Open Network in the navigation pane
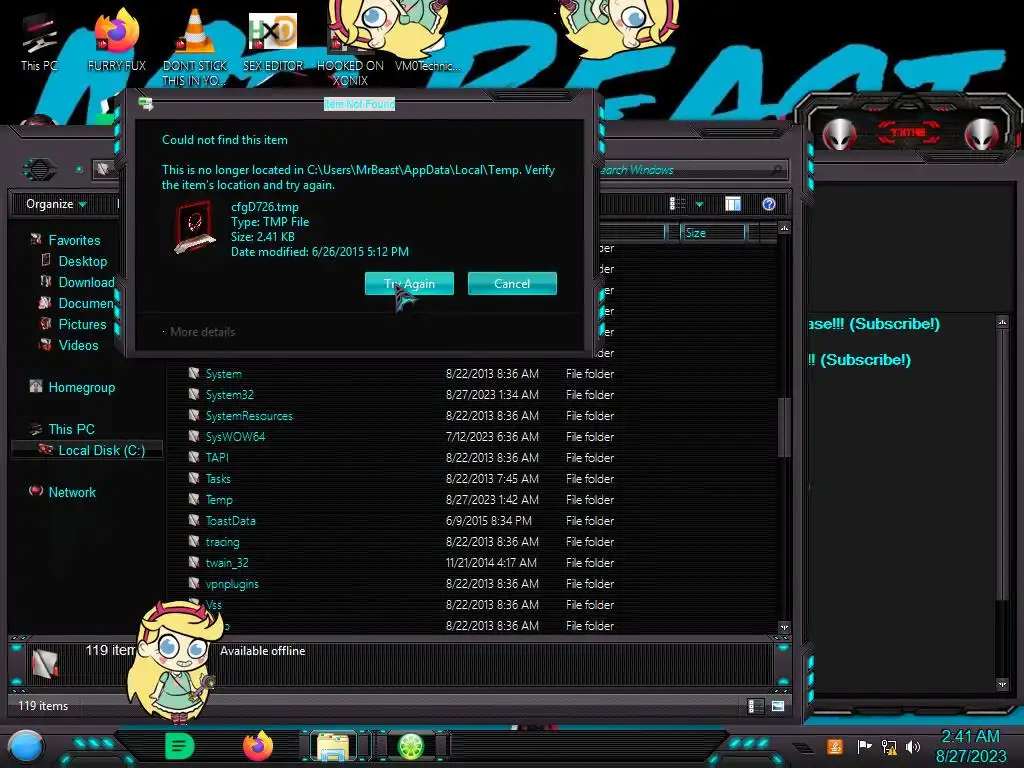The width and height of the screenshot is (1024, 768). pyautogui.click(x=72, y=492)
